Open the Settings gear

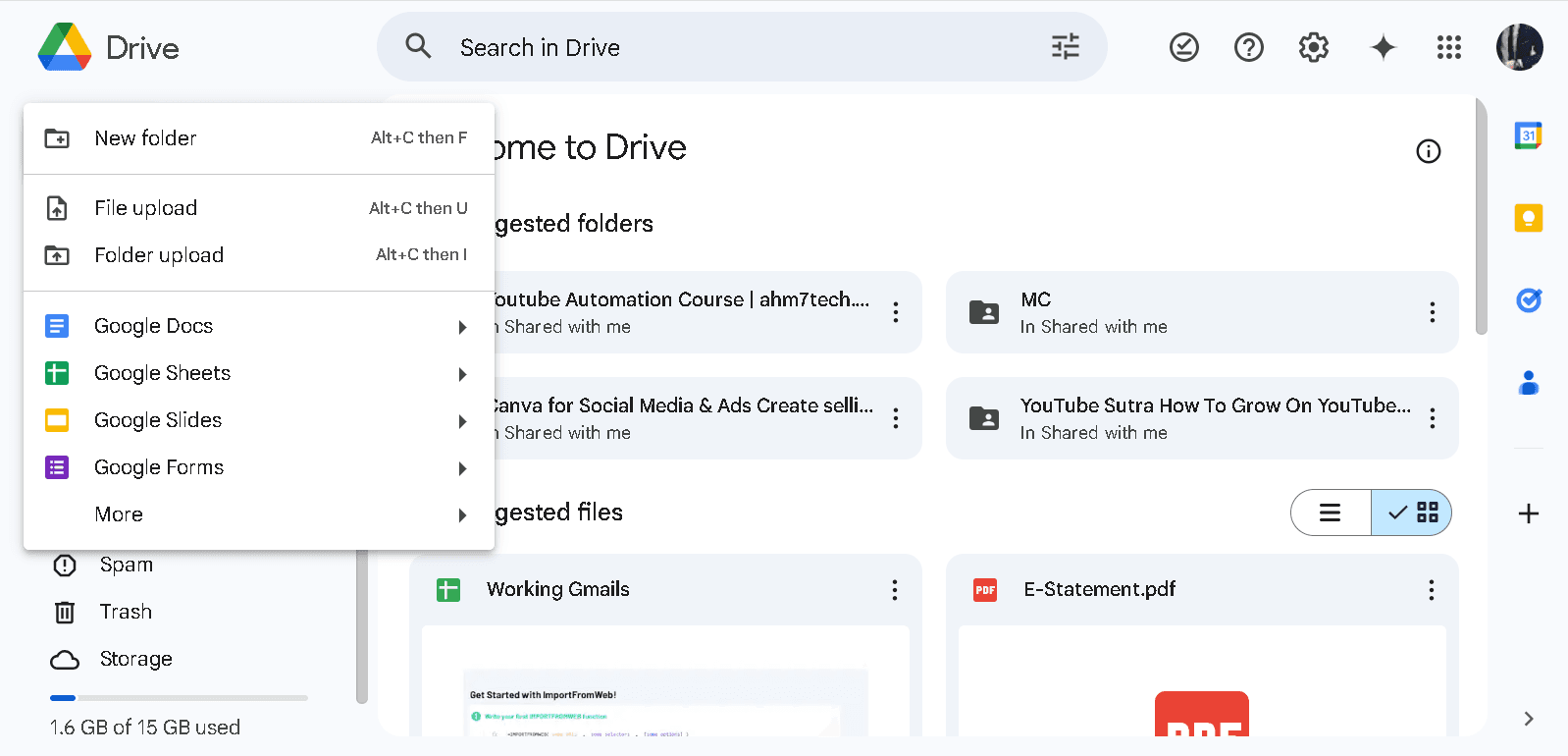1314,47
